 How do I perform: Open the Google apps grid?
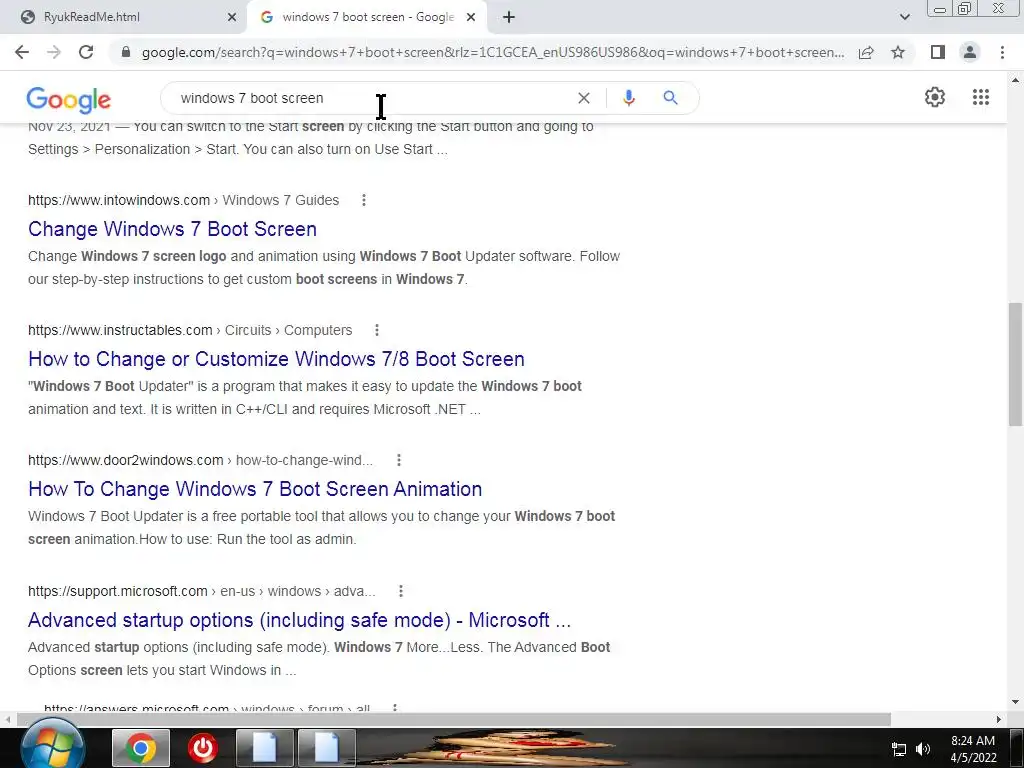pyautogui.click(x=981, y=97)
